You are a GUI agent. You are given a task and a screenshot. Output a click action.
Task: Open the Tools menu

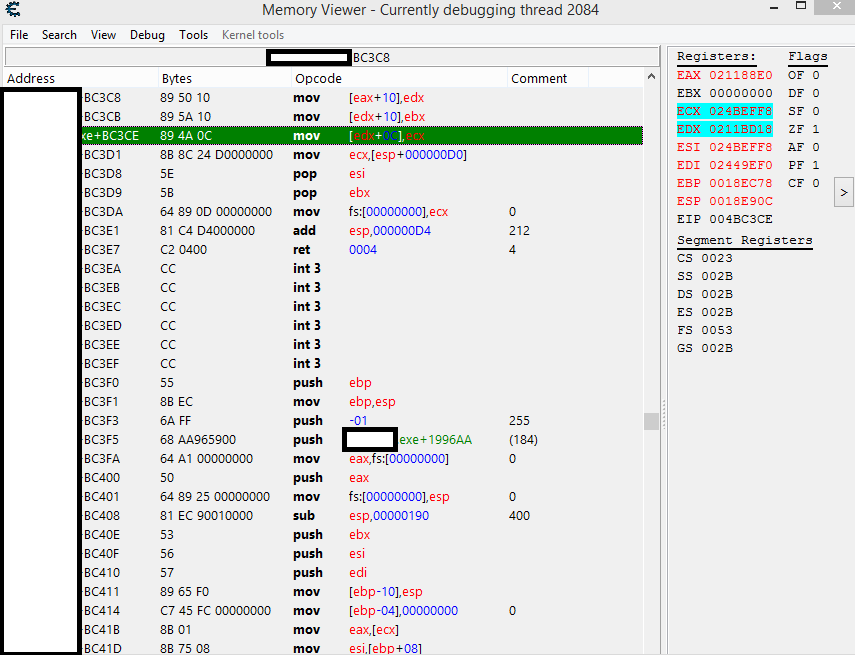click(x=193, y=35)
